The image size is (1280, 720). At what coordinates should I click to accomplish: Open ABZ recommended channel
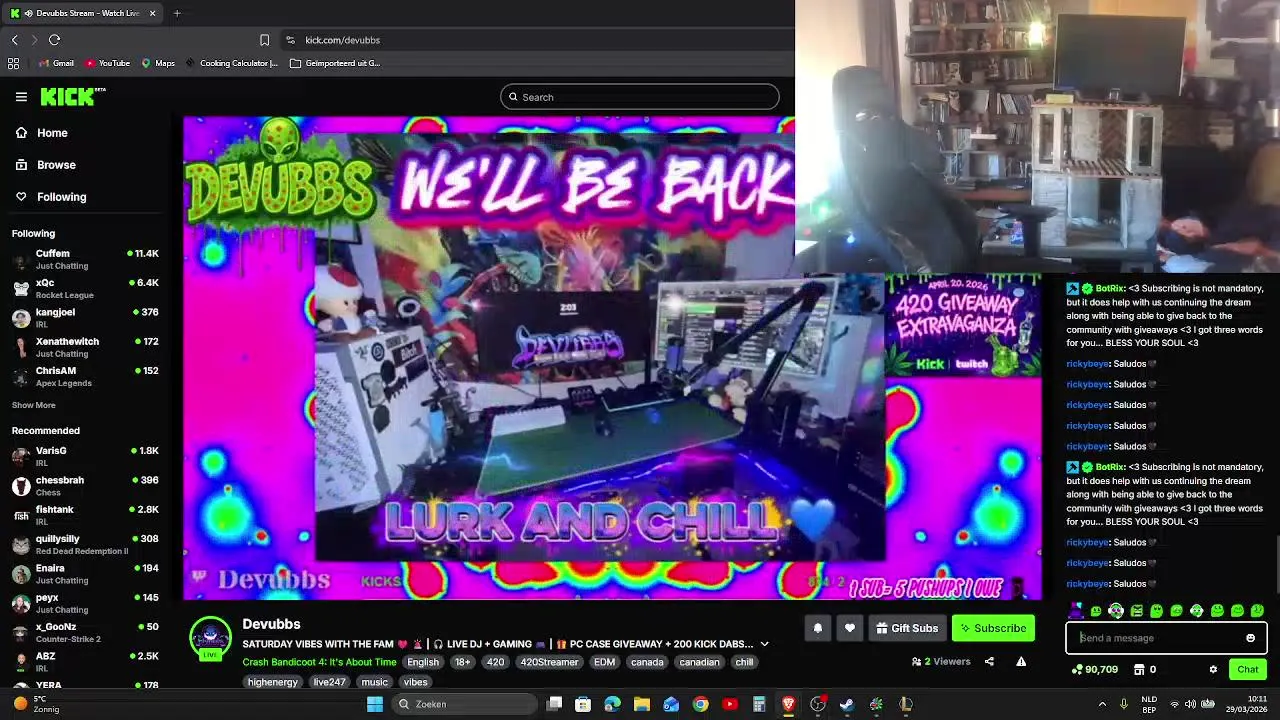[85, 662]
